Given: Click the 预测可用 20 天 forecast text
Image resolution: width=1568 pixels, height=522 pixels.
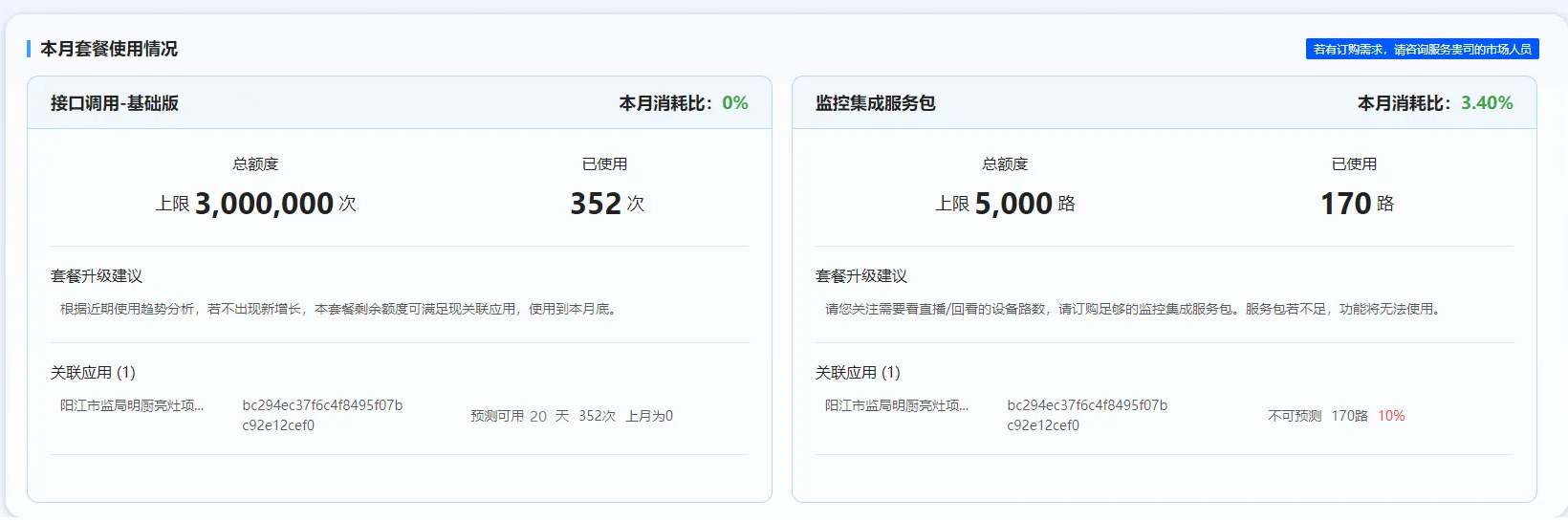Looking at the screenshot, I should click(x=519, y=416).
